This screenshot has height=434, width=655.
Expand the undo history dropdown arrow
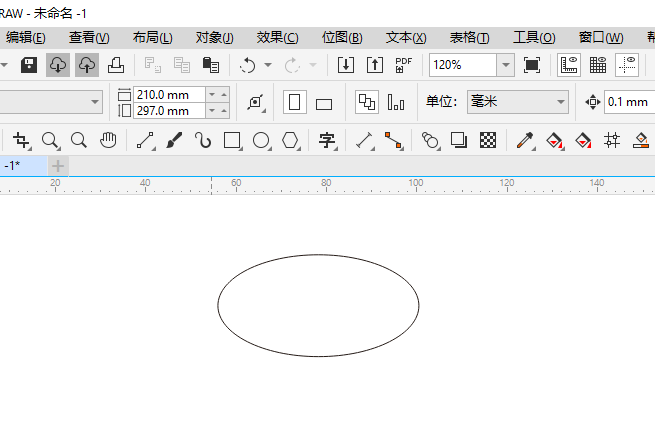[268, 65]
